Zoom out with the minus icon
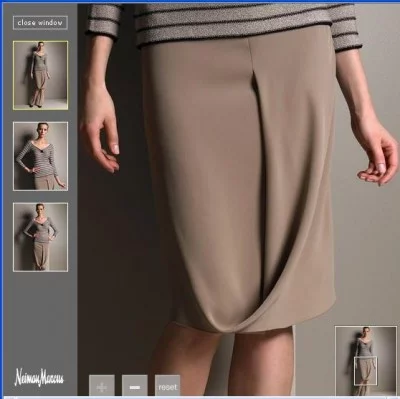The width and height of the screenshot is (400, 399). [x=135, y=387]
